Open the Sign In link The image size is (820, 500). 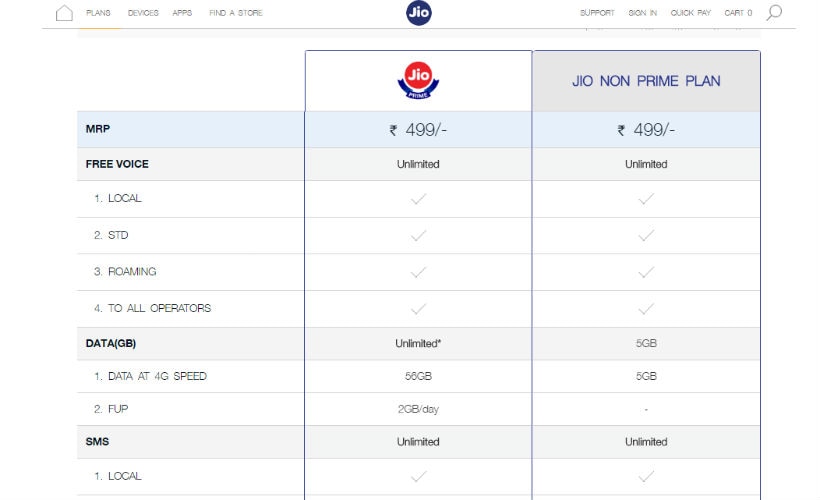coord(643,13)
